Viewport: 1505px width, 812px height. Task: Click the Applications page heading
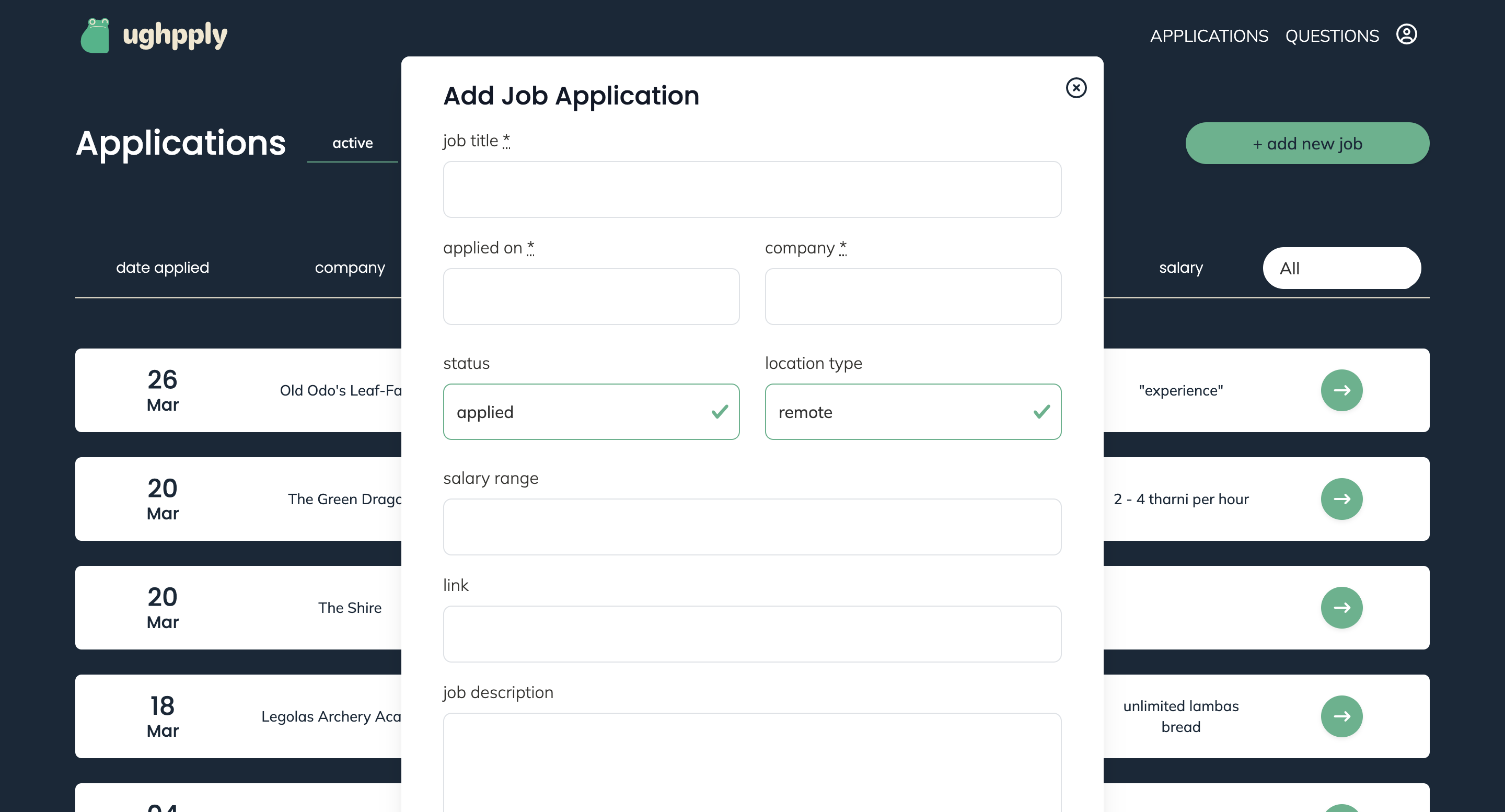[x=180, y=143]
